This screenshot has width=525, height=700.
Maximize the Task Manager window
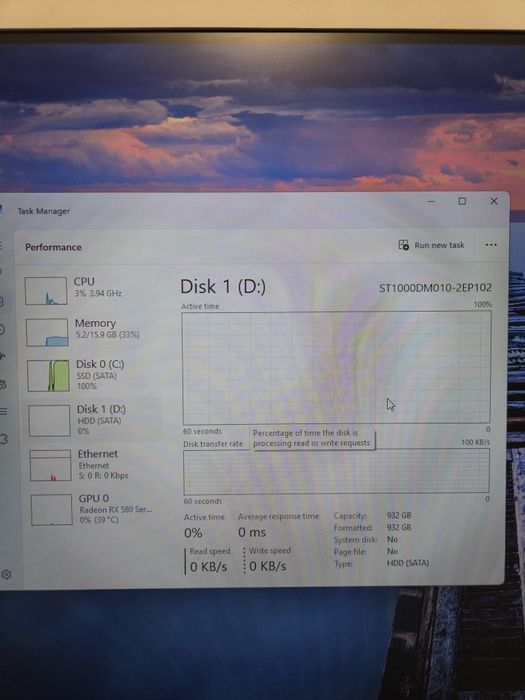(462, 201)
